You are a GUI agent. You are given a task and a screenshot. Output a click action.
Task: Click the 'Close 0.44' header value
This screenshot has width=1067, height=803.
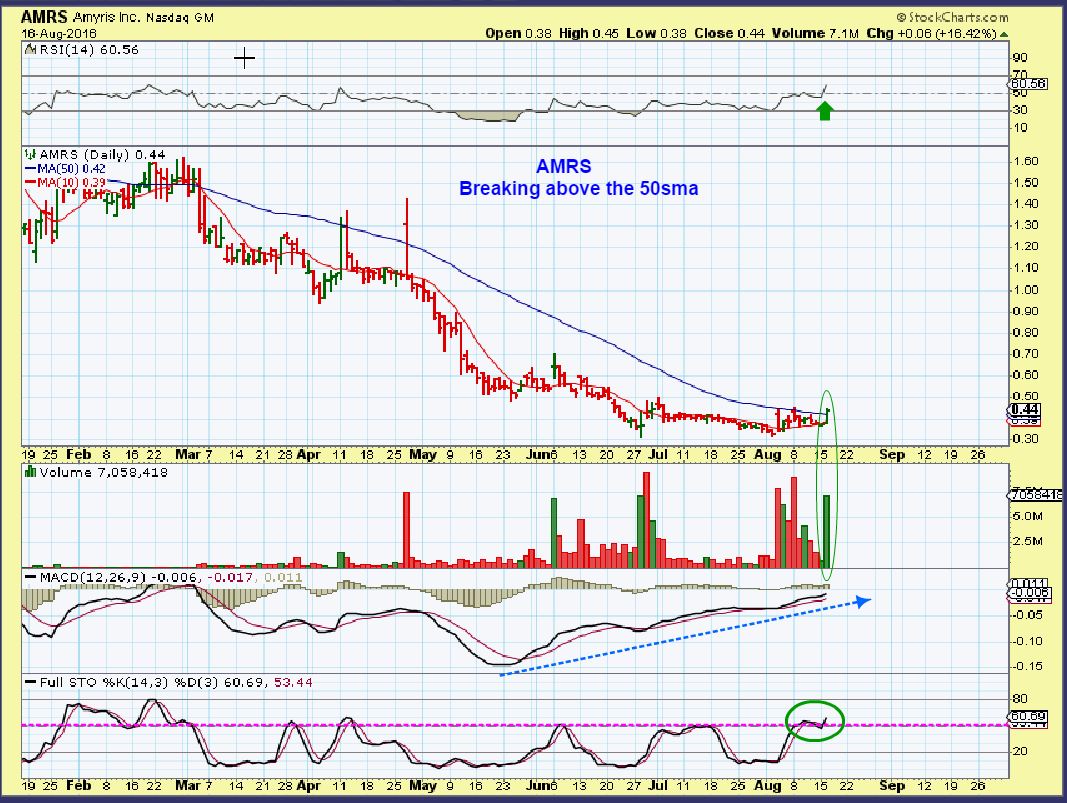pyautogui.click(x=729, y=33)
